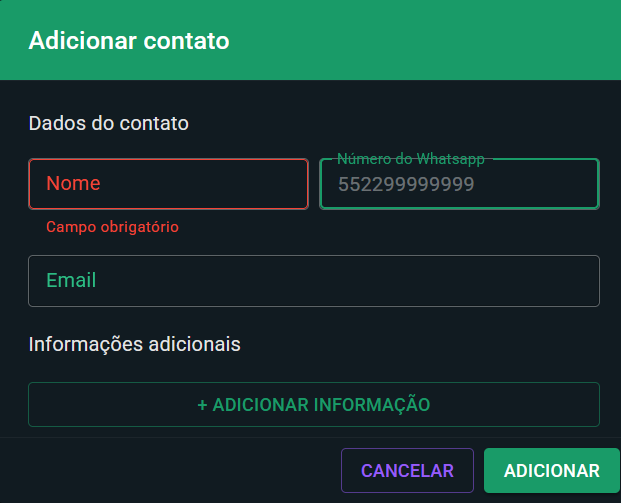This screenshot has width=621, height=503.
Task: Click the 552299999999 placeholder text
Action: [x=405, y=185]
